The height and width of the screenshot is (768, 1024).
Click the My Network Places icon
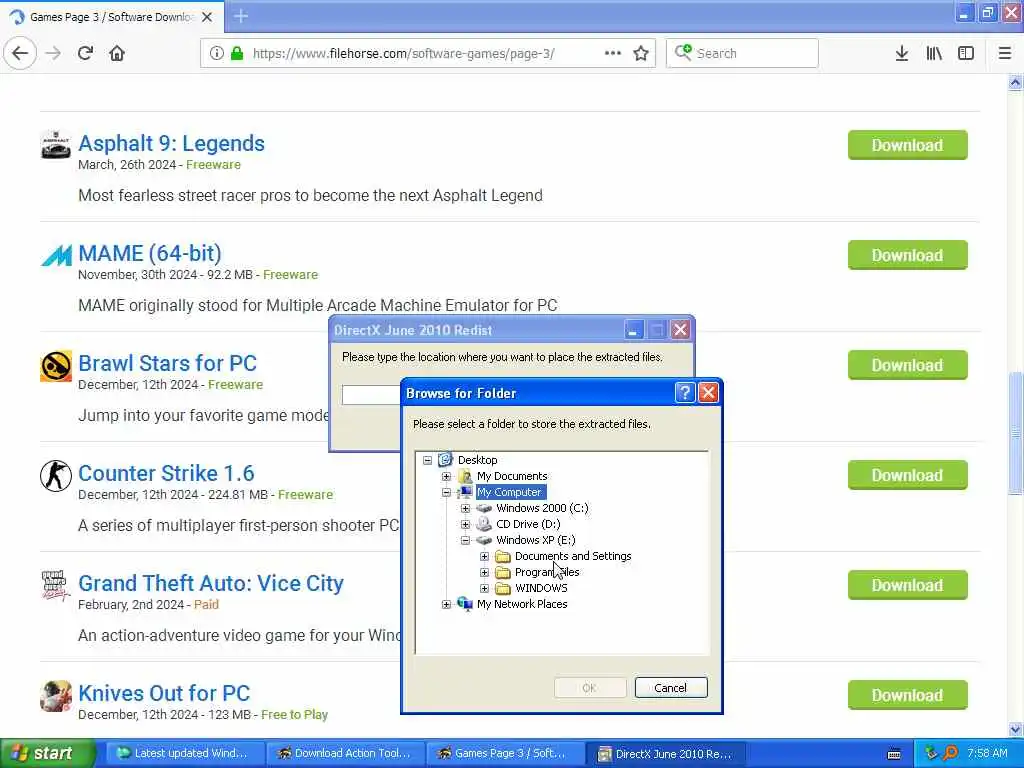[x=465, y=603]
